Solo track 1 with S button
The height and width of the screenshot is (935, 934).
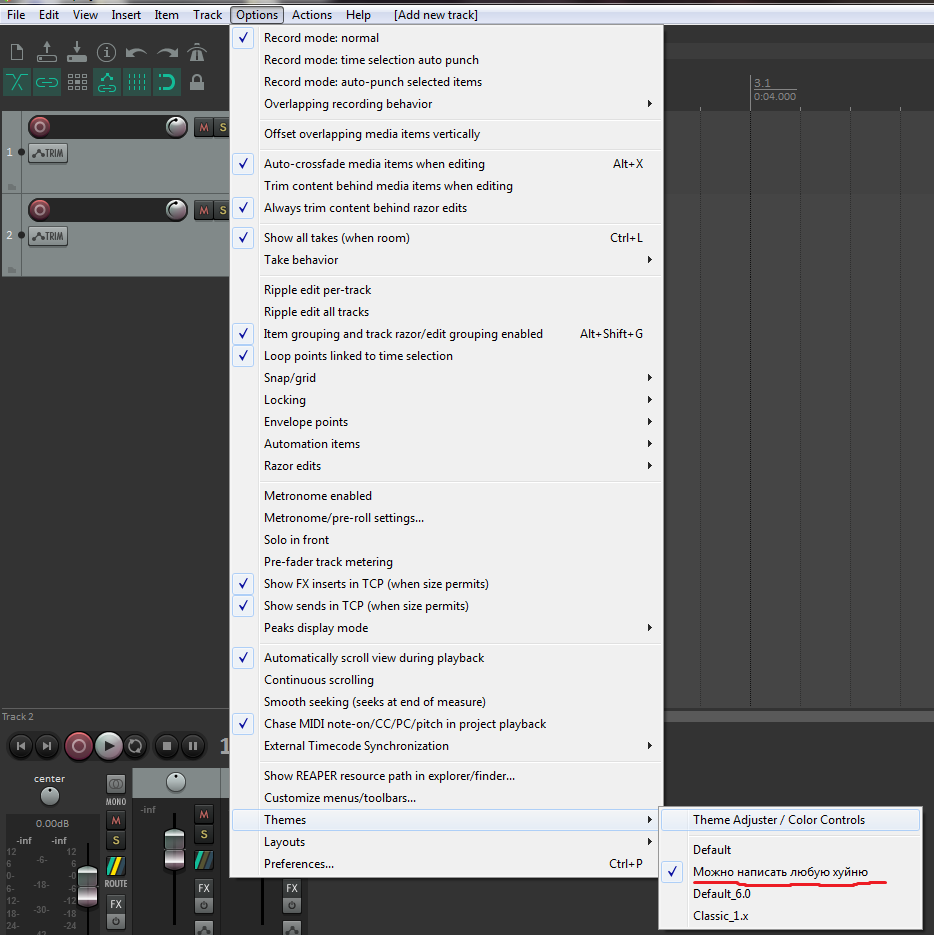pos(222,127)
